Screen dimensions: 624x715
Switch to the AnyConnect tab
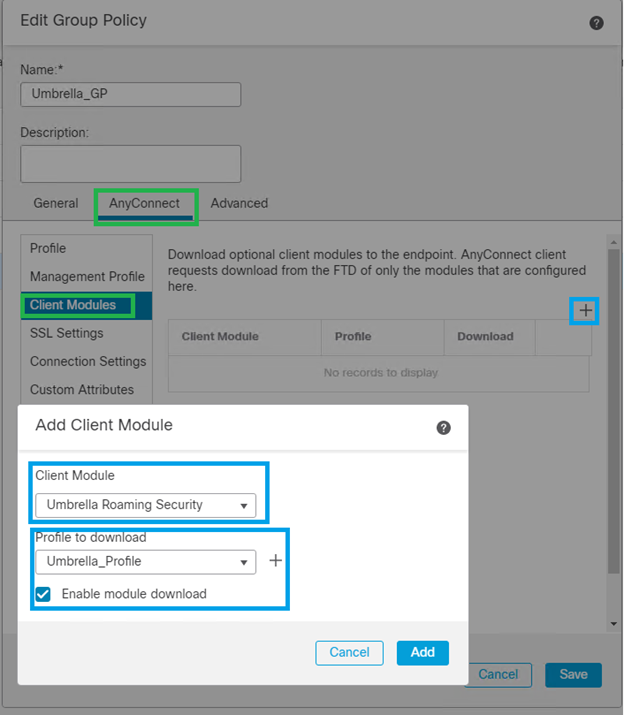(144, 203)
